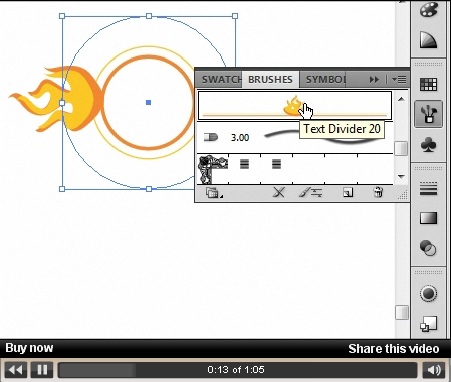Open the Swatches panel grid icon
Viewport: 451px width, 382px height.
pos(428,85)
